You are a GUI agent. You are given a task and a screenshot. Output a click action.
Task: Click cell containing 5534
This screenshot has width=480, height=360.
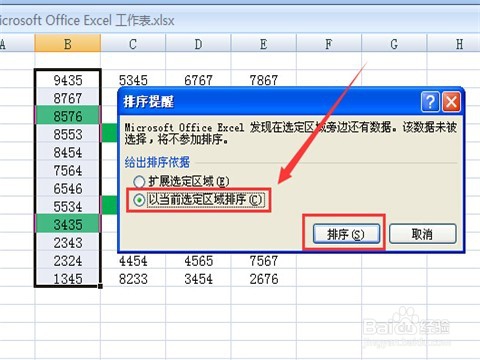click(68, 206)
